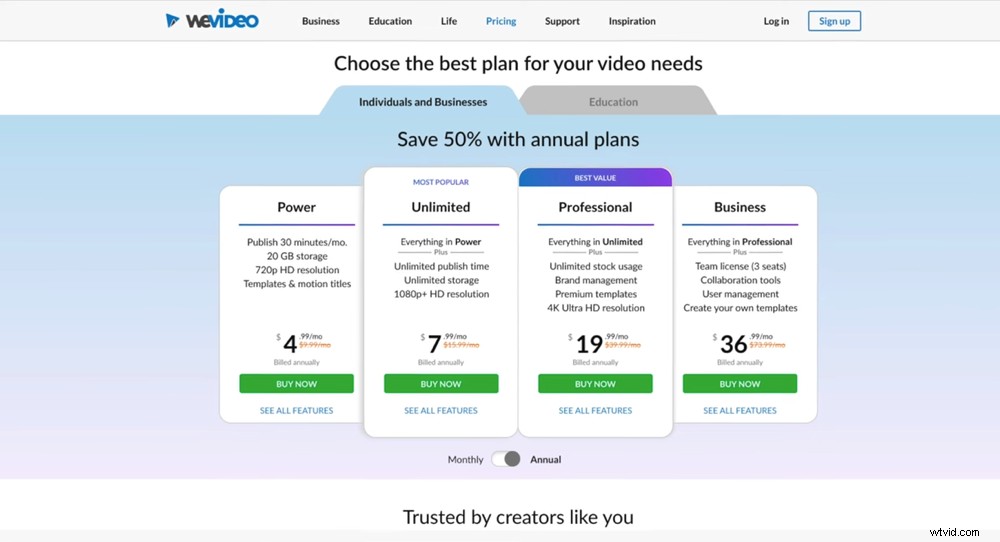Buy the Power plan now
This screenshot has height=542, width=1000.
coord(296,384)
